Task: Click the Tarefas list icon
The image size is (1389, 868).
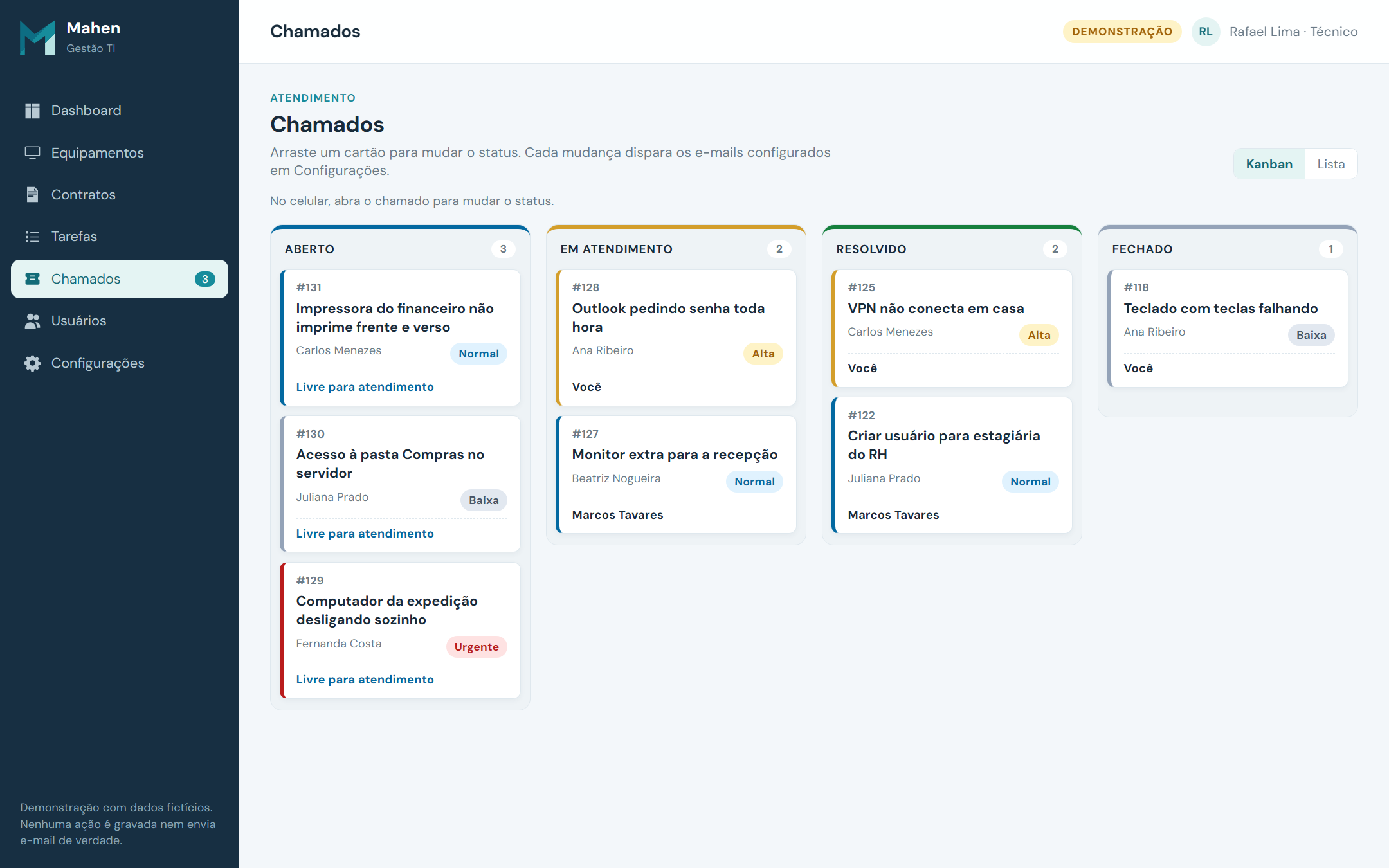Action: click(x=32, y=237)
